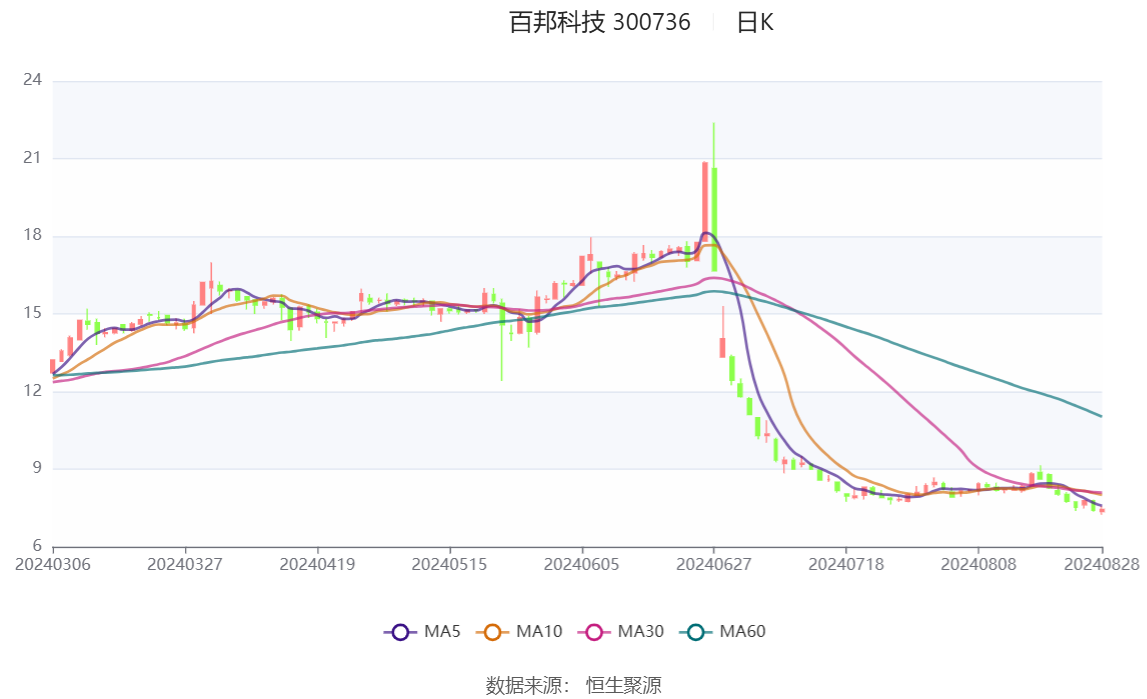Click the x-axis date 20240327
The width and height of the screenshot is (1147, 699).
coord(185,564)
